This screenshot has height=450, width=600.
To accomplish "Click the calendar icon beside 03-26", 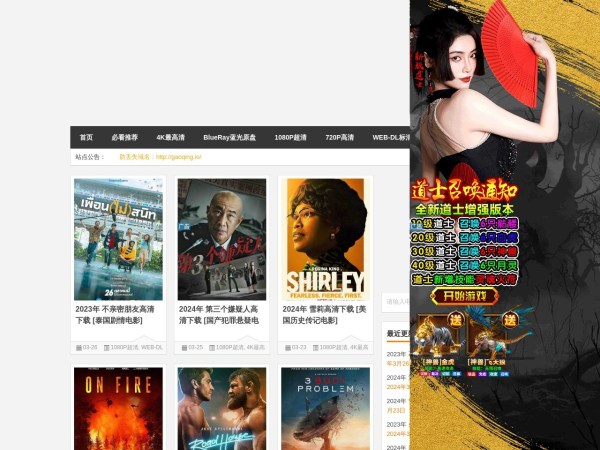I will tap(79, 348).
